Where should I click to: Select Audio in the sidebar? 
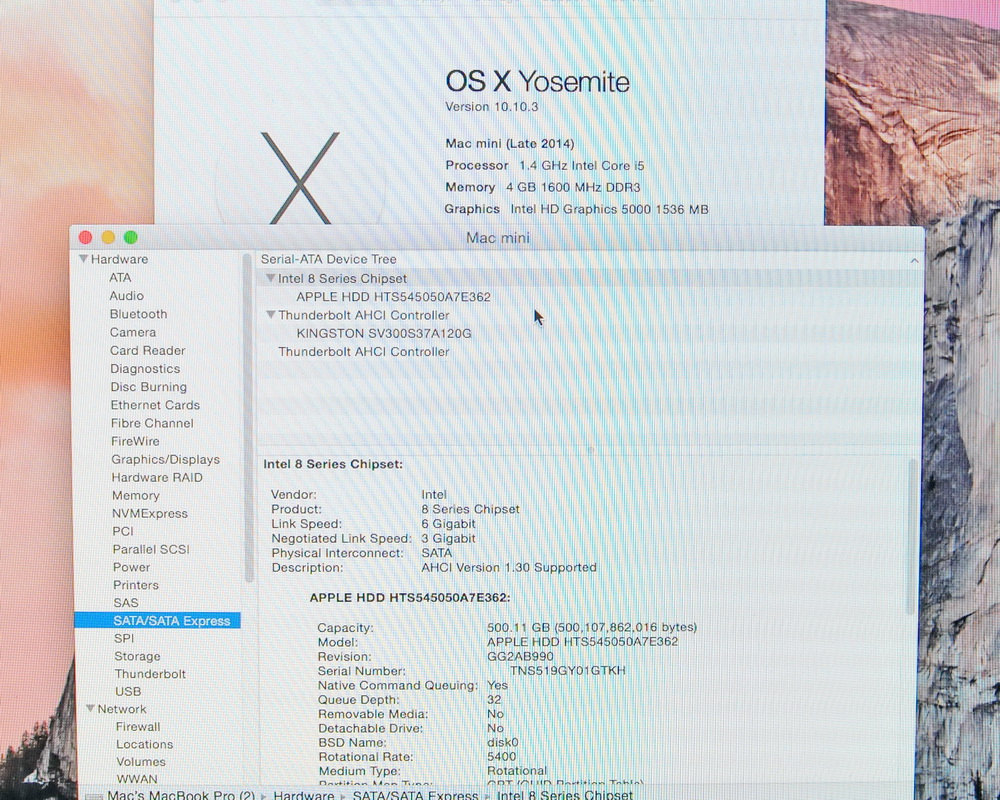126,295
